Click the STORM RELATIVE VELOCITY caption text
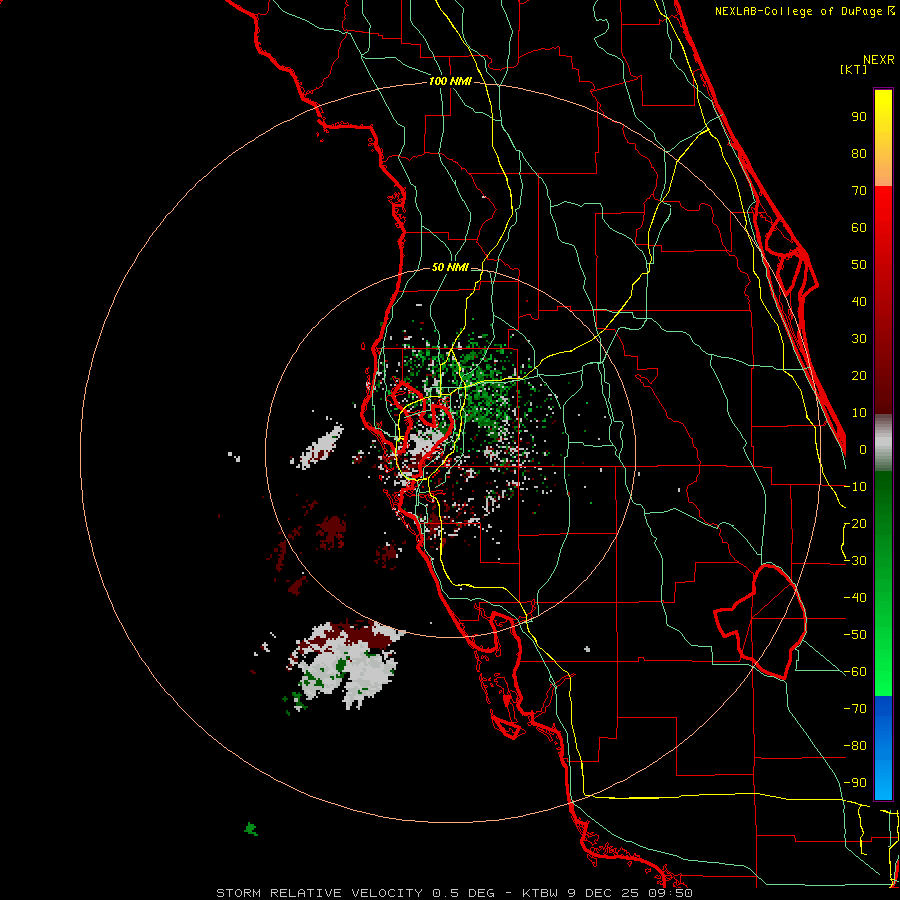This screenshot has height=900, width=900. coord(319,893)
